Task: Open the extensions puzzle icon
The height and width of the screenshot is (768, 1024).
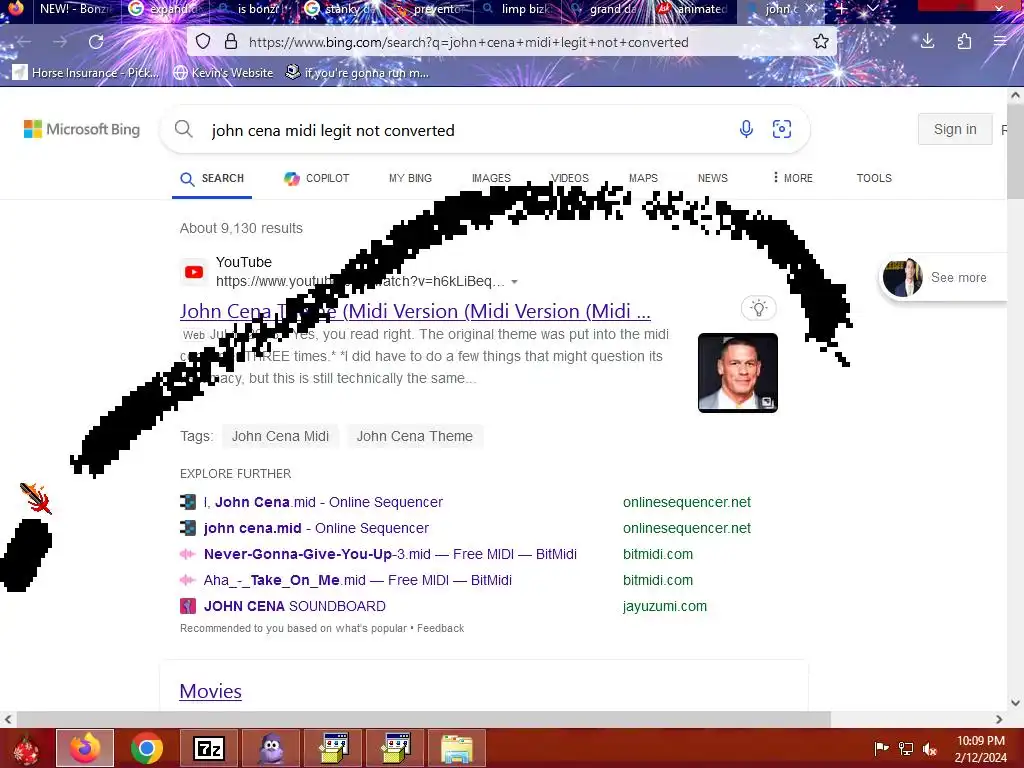Action: (x=964, y=42)
